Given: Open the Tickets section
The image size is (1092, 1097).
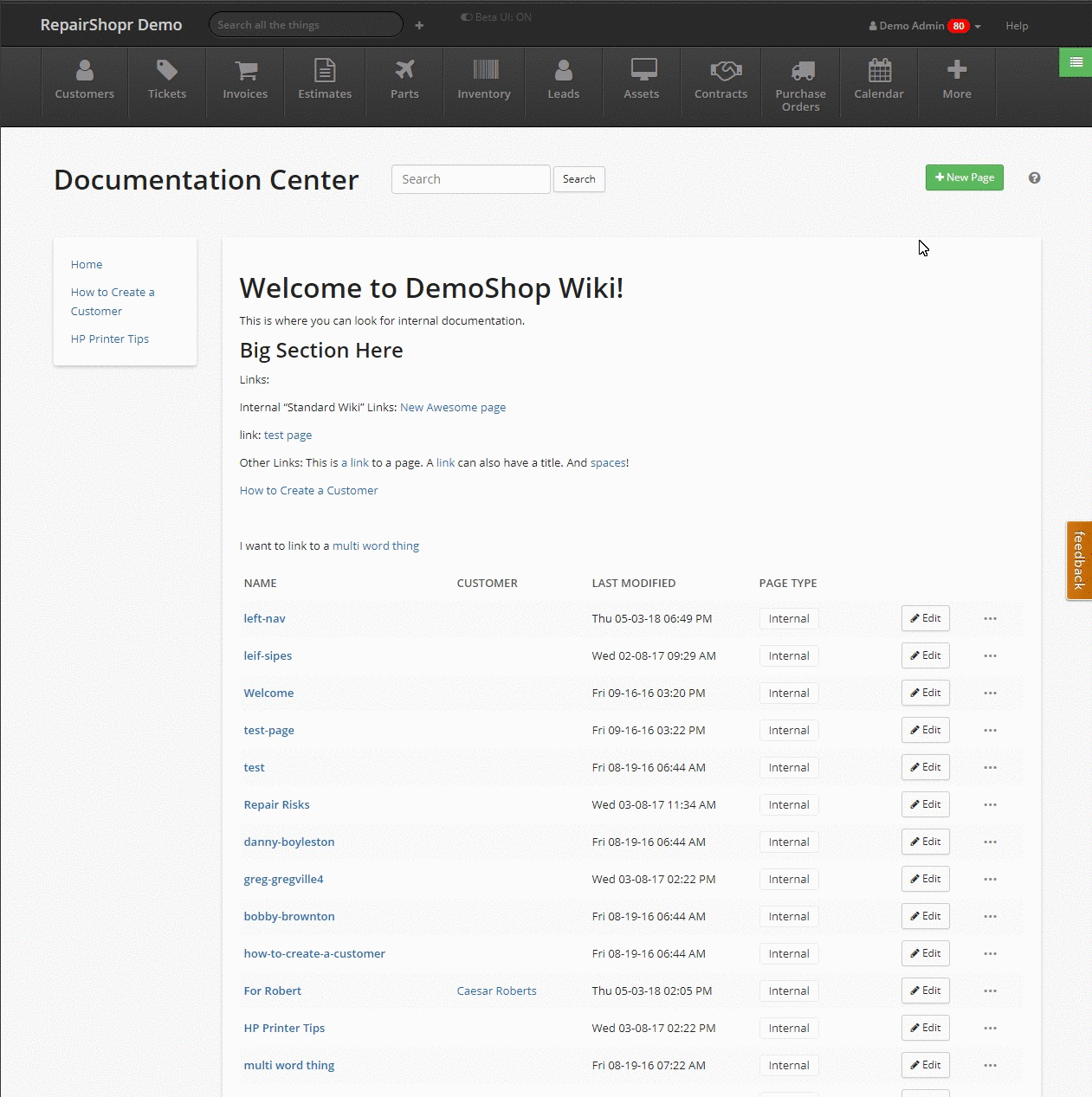Looking at the screenshot, I should tap(167, 81).
